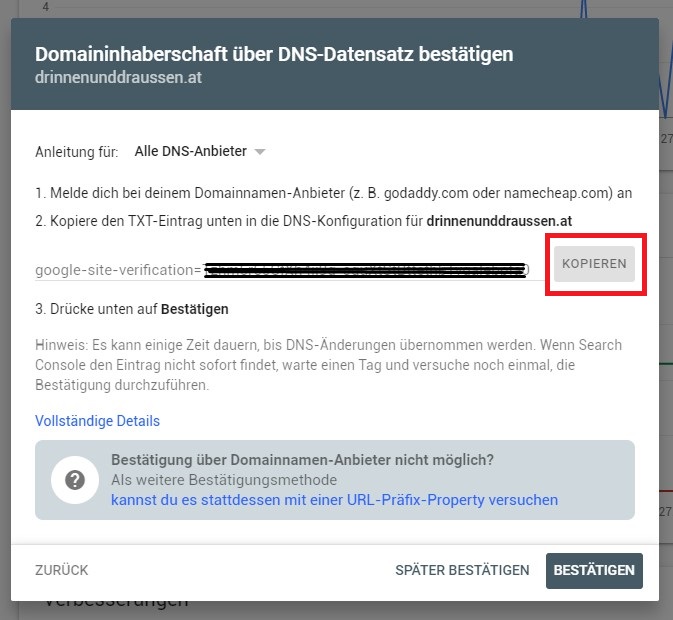Choose SPÄTER BESTÄTIGEN

tap(462, 570)
